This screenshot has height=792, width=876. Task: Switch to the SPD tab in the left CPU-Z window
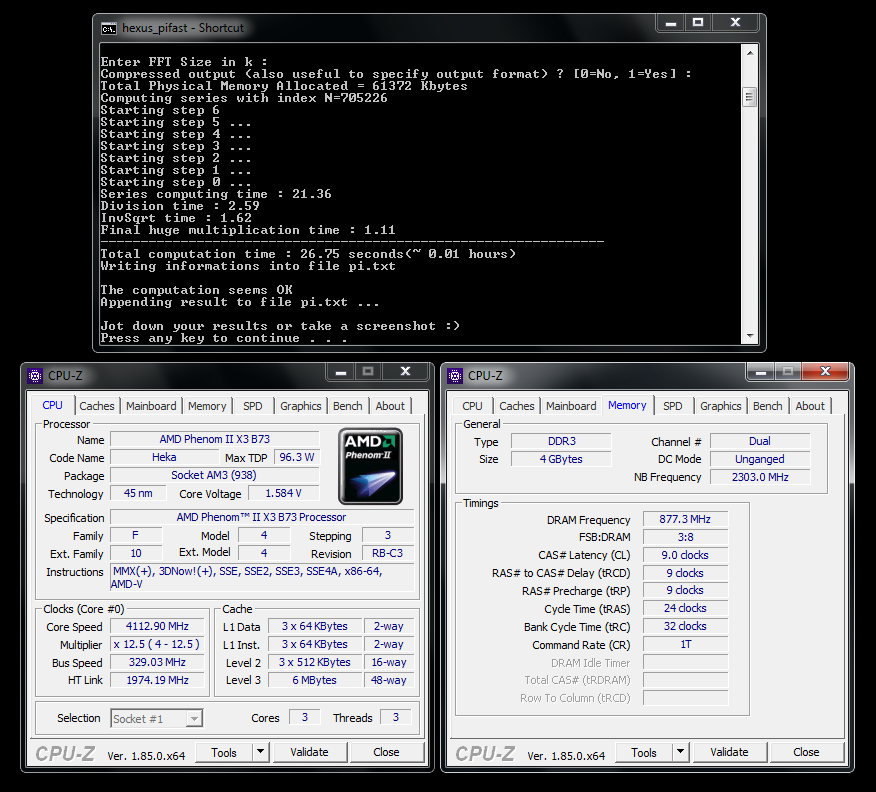[253, 406]
